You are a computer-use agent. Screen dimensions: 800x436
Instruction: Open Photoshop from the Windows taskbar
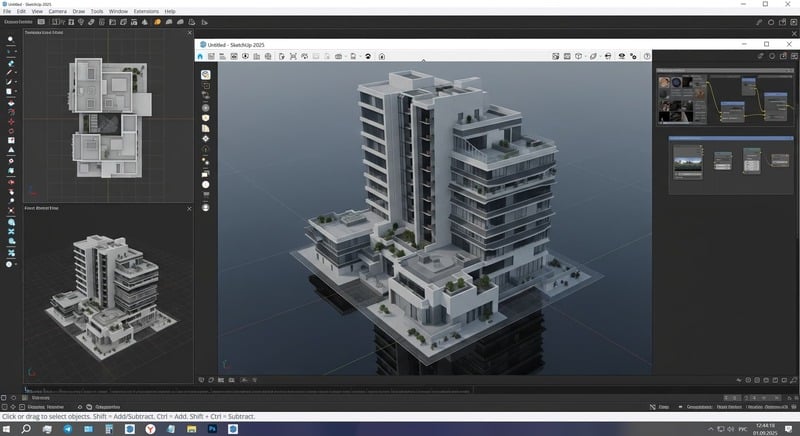(x=213, y=428)
